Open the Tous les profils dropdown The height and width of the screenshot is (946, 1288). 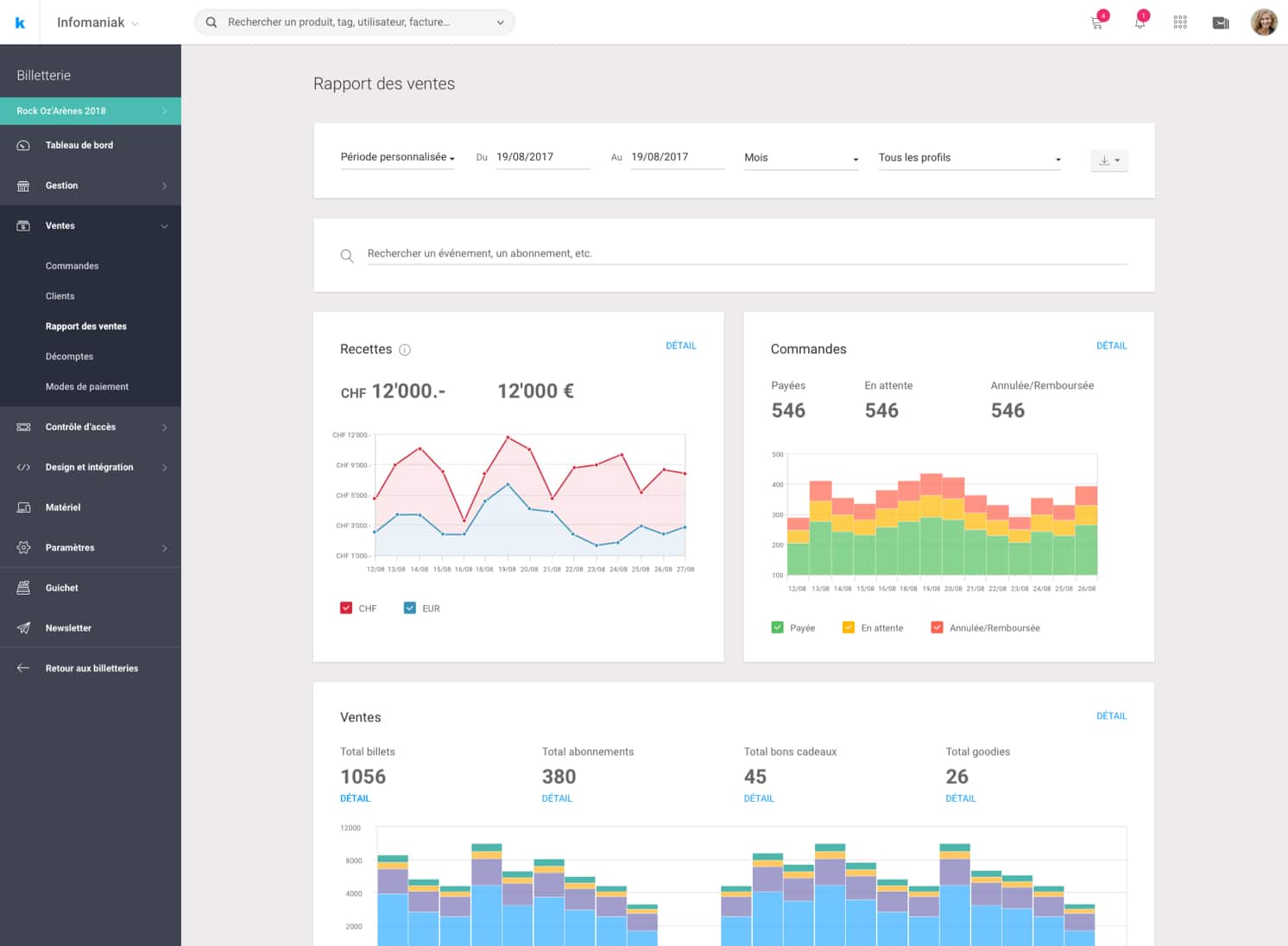pos(969,158)
